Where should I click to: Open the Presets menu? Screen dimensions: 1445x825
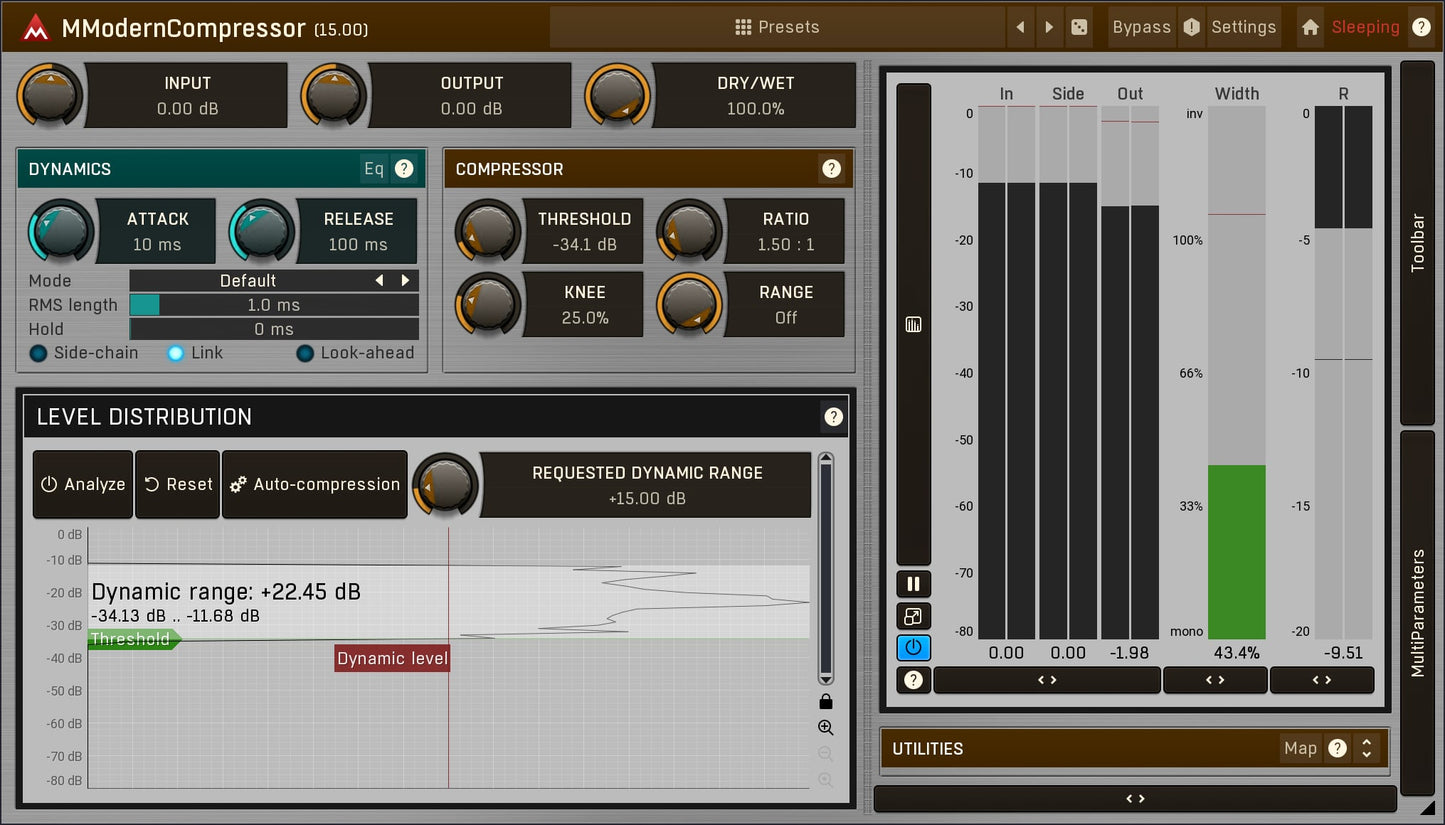click(778, 27)
